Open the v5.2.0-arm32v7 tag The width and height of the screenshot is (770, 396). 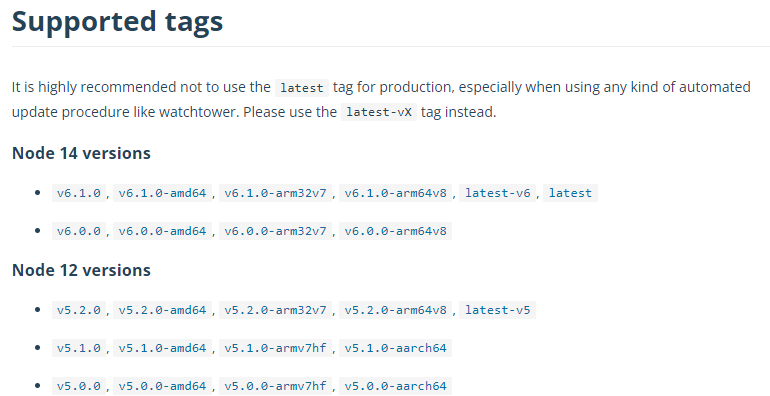275,310
